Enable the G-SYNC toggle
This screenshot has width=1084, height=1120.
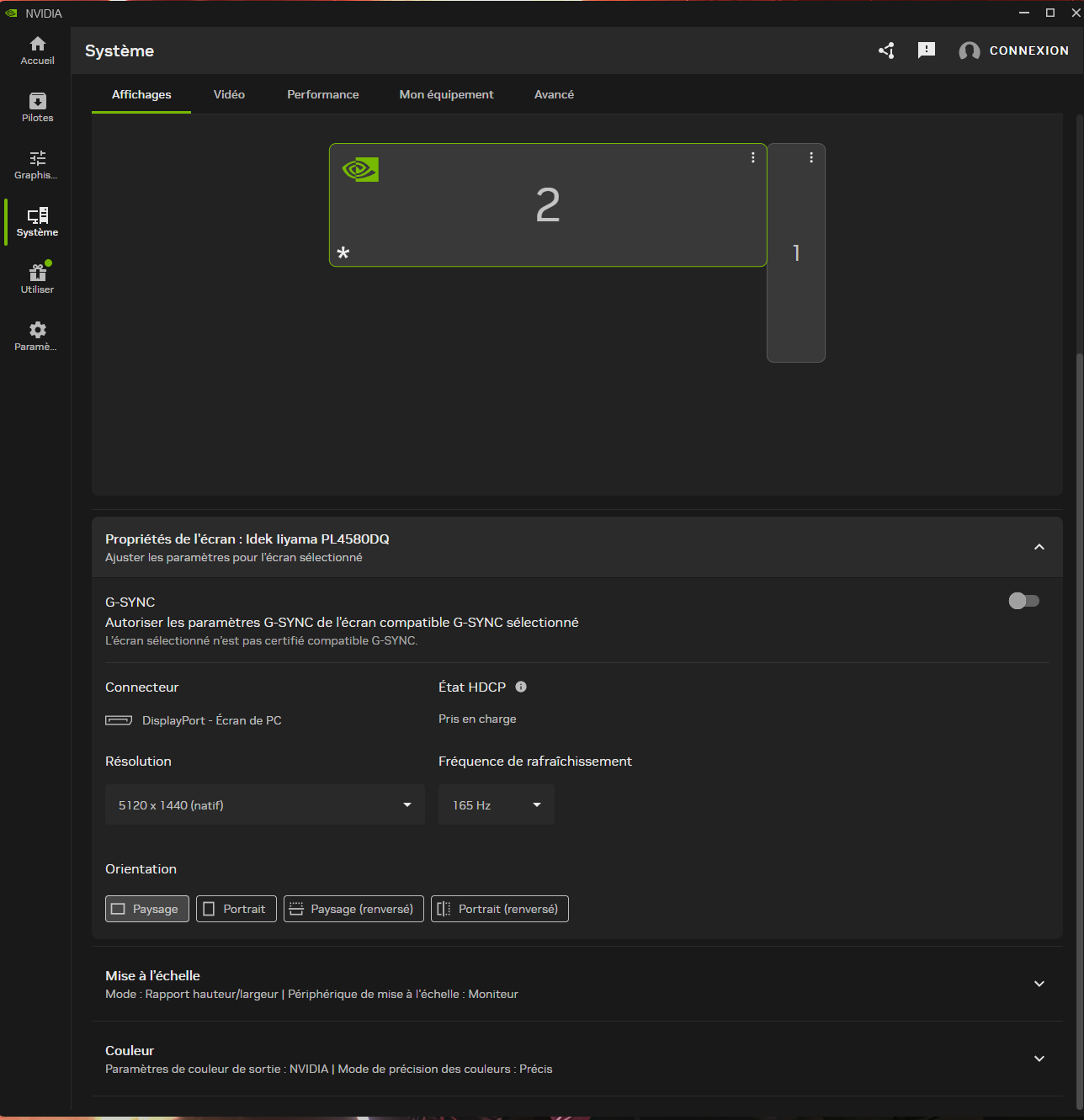pos(1023,601)
